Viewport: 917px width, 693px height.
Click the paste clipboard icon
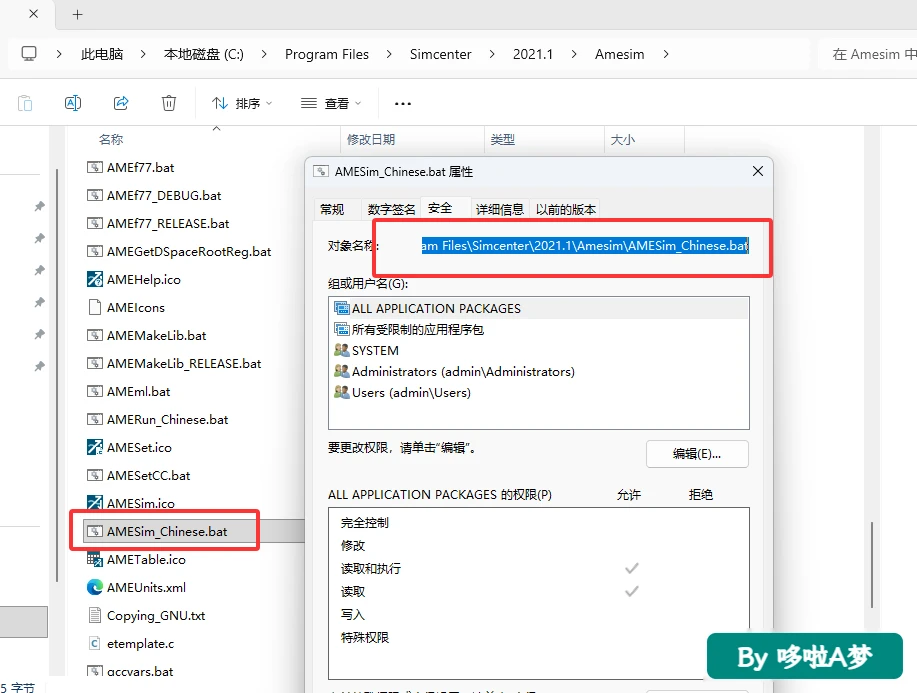[25, 104]
